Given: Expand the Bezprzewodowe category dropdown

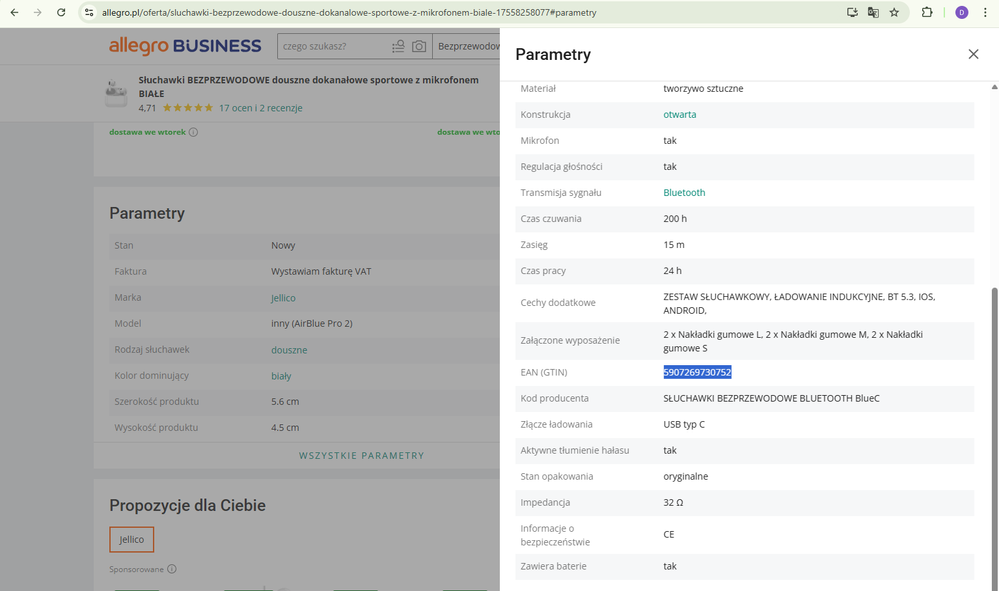Looking at the screenshot, I should click(468, 47).
